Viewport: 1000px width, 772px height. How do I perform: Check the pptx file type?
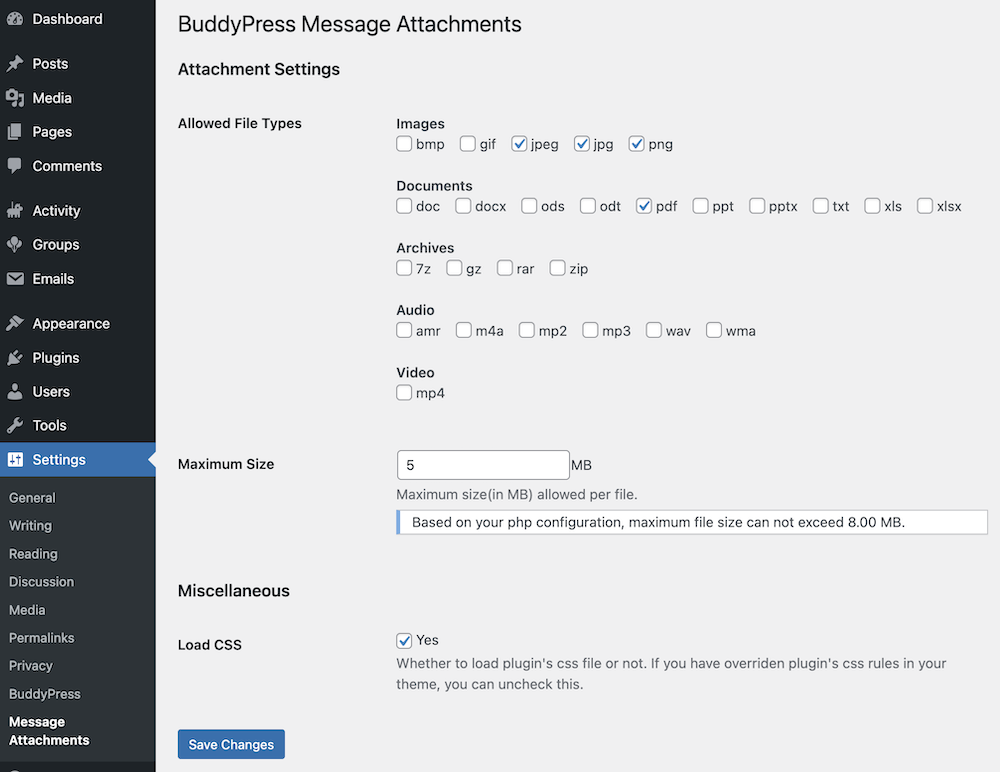757,205
